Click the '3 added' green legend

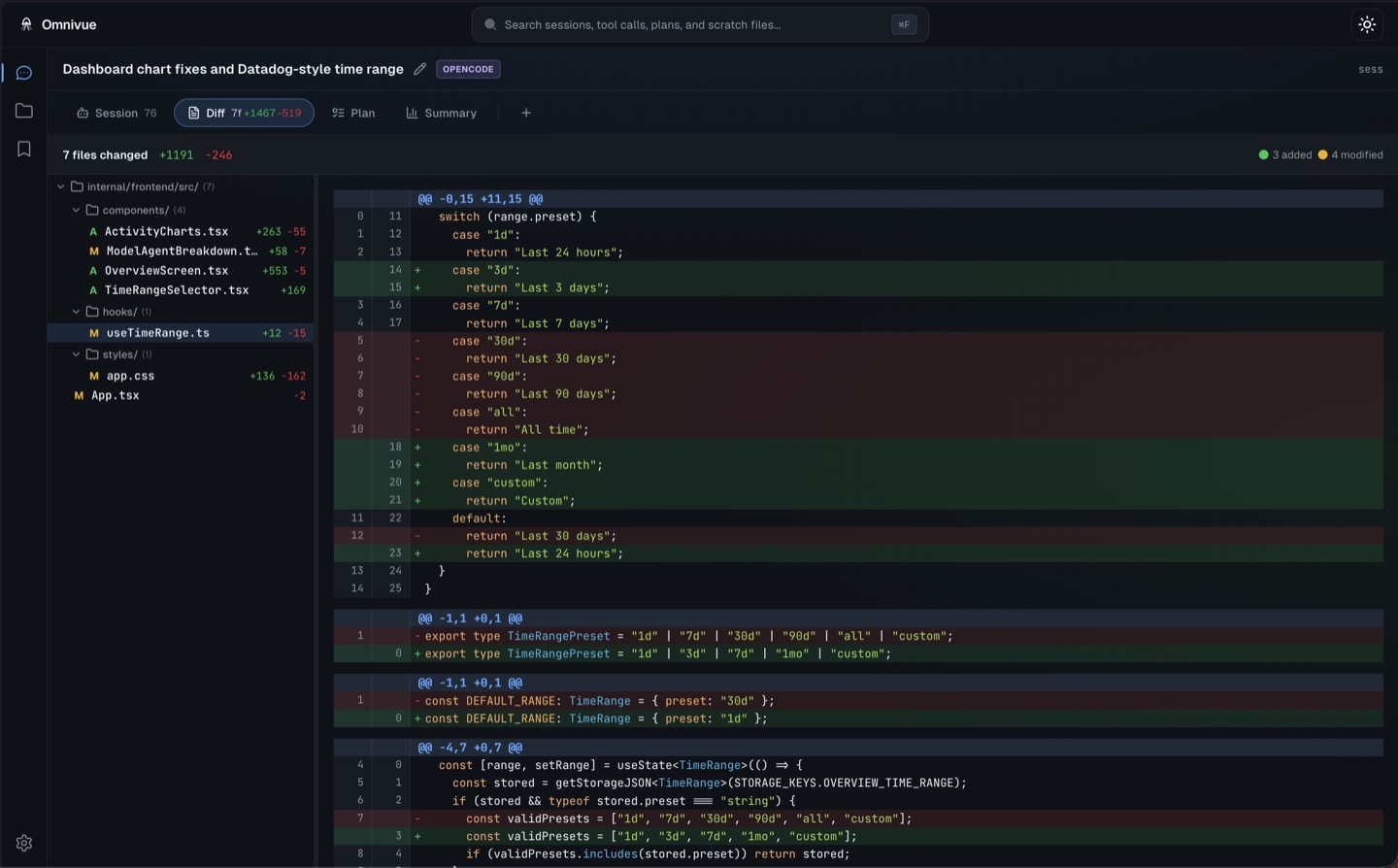(1285, 154)
